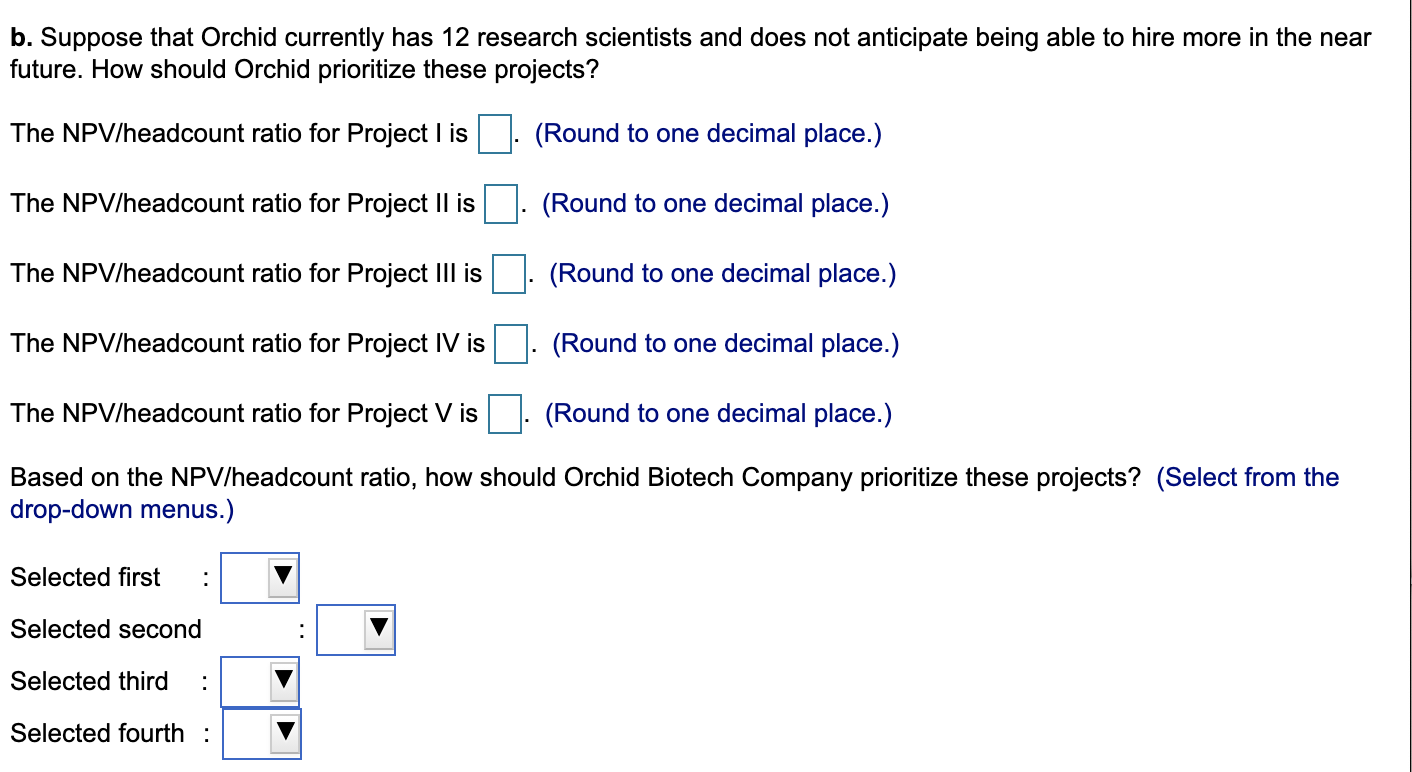The width and height of the screenshot is (1412, 772).
Task: Click the Project II NPV/headcount ratio input box
Action: (501, 205)
